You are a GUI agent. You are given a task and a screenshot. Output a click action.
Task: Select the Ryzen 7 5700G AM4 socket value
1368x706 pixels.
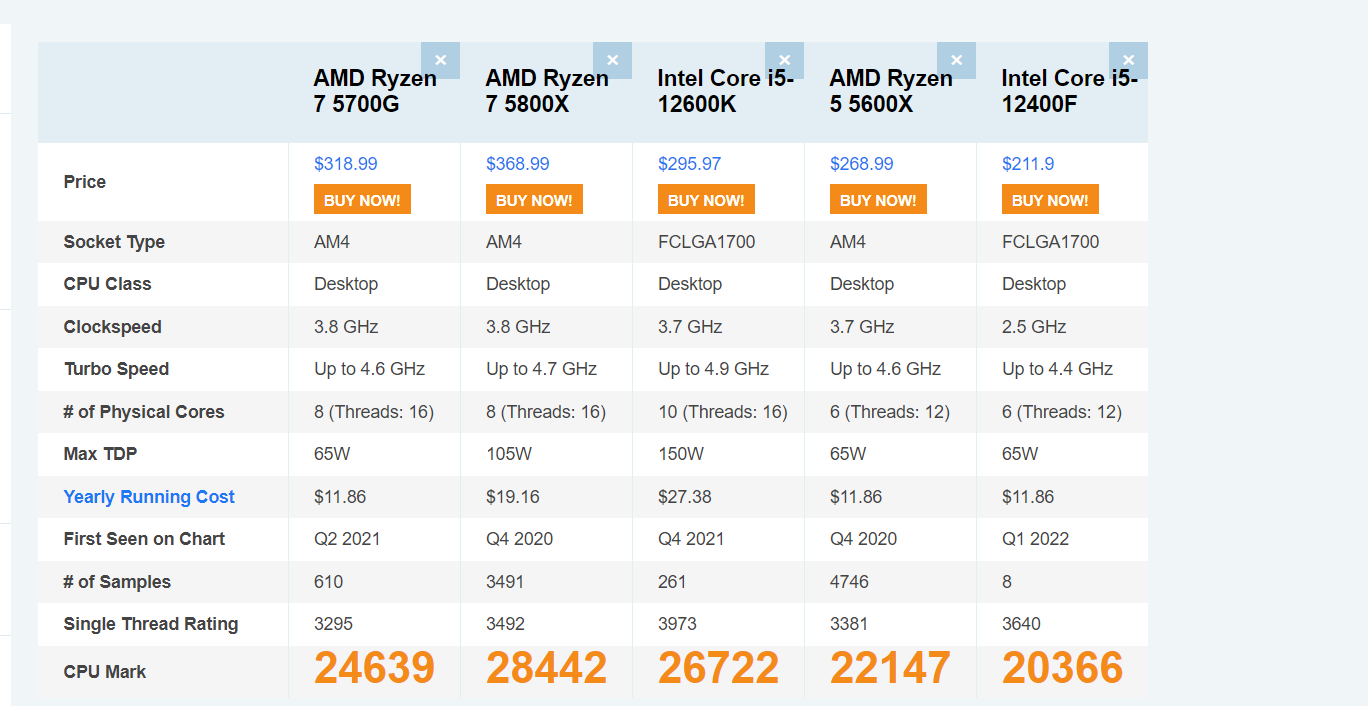click(x=332, y=242)
